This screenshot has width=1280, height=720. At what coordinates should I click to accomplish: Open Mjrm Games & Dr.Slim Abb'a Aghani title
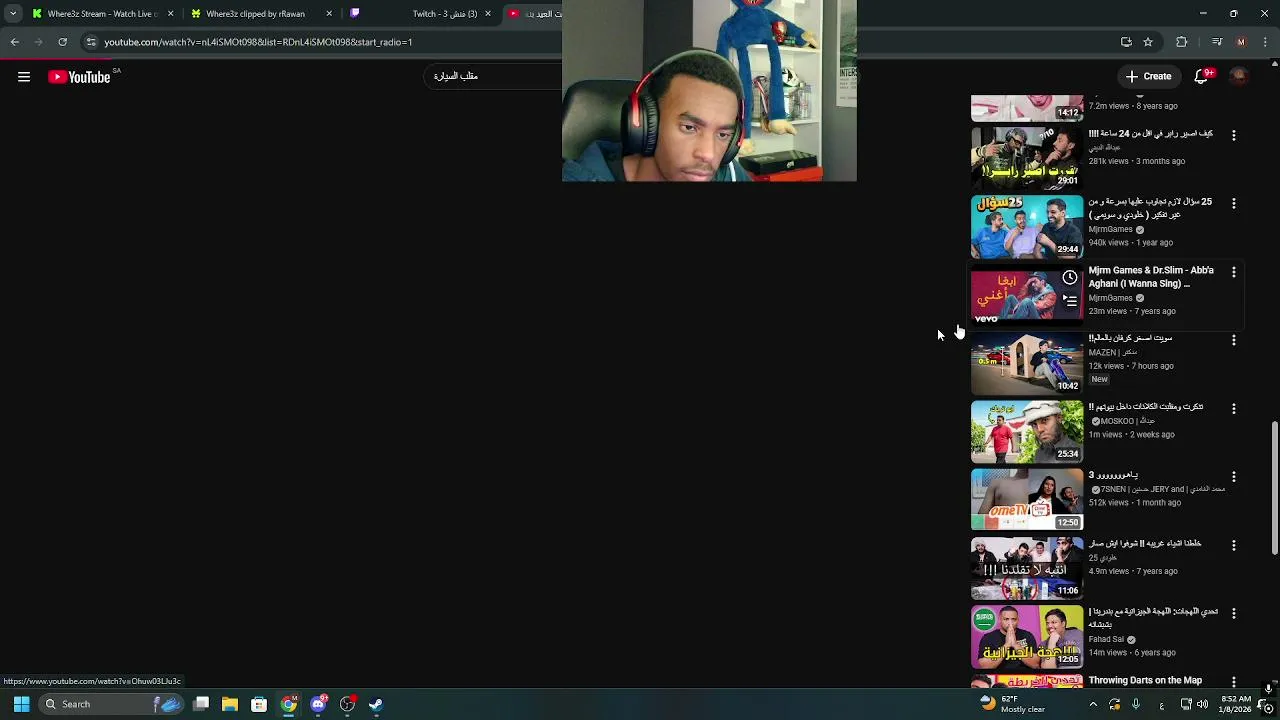[x=1151, y=277]
